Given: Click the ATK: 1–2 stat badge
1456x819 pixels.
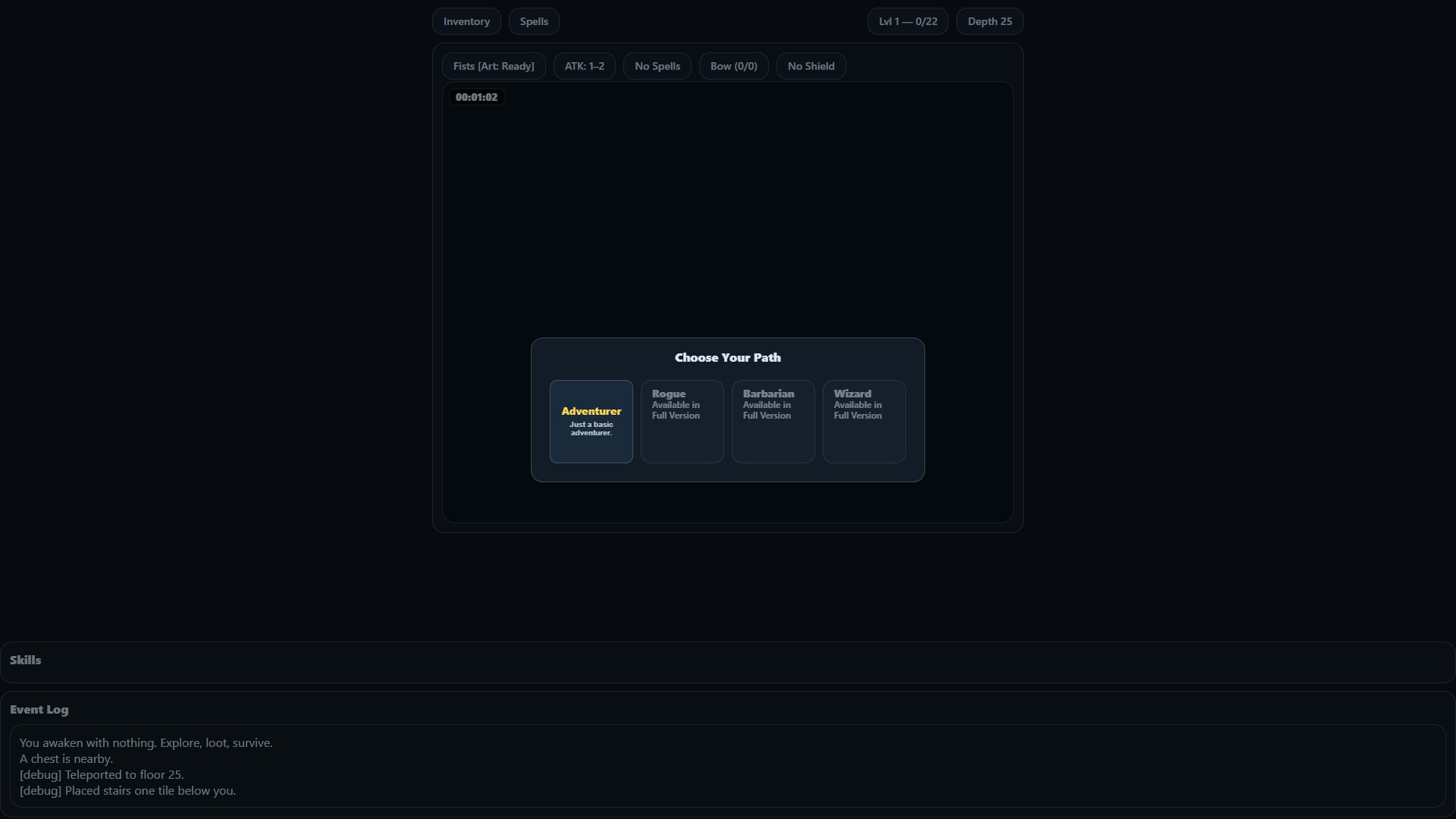Looking at the screenshot, I should (x=584, y=66).
